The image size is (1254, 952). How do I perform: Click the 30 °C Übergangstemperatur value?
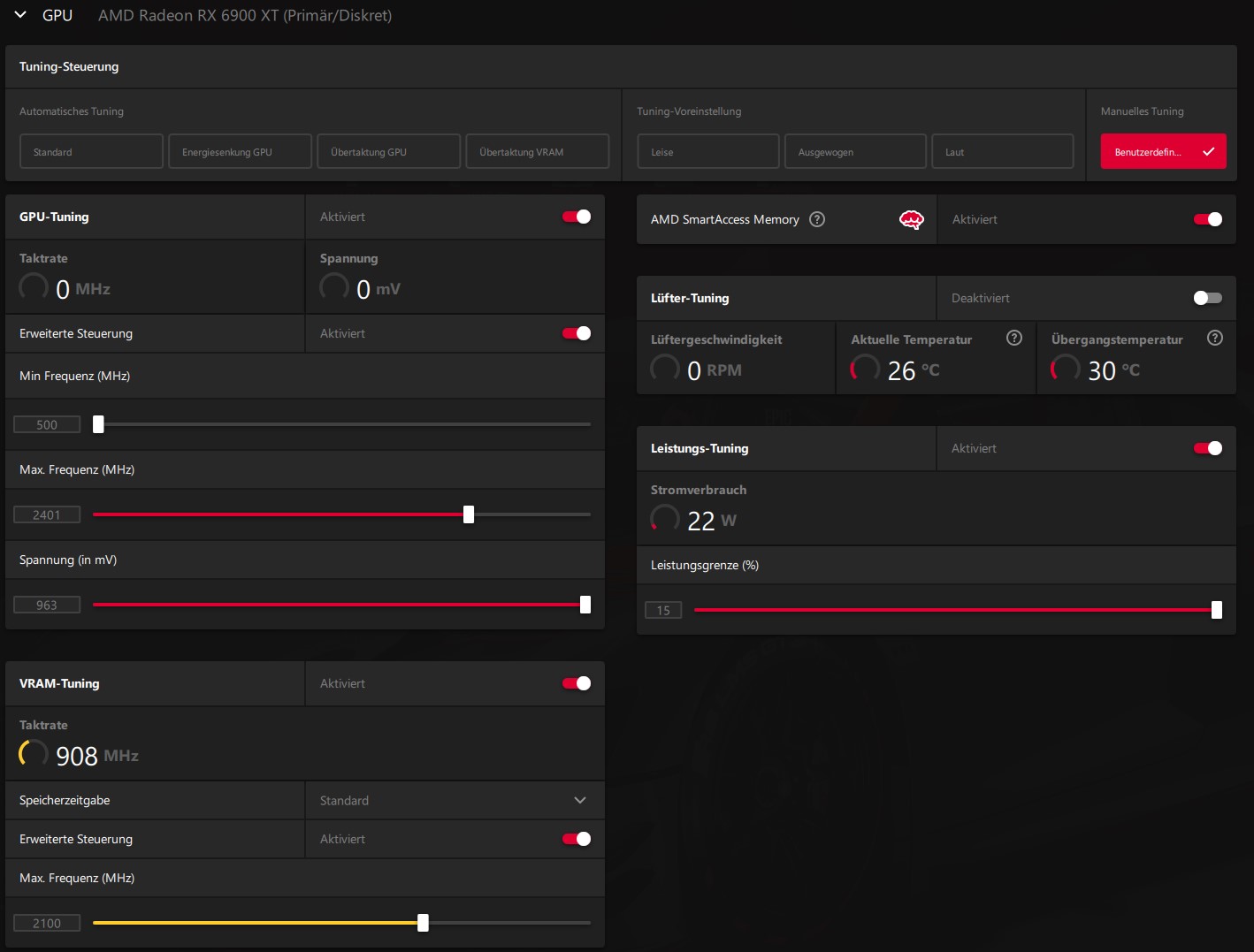[x=1114, y=370]
